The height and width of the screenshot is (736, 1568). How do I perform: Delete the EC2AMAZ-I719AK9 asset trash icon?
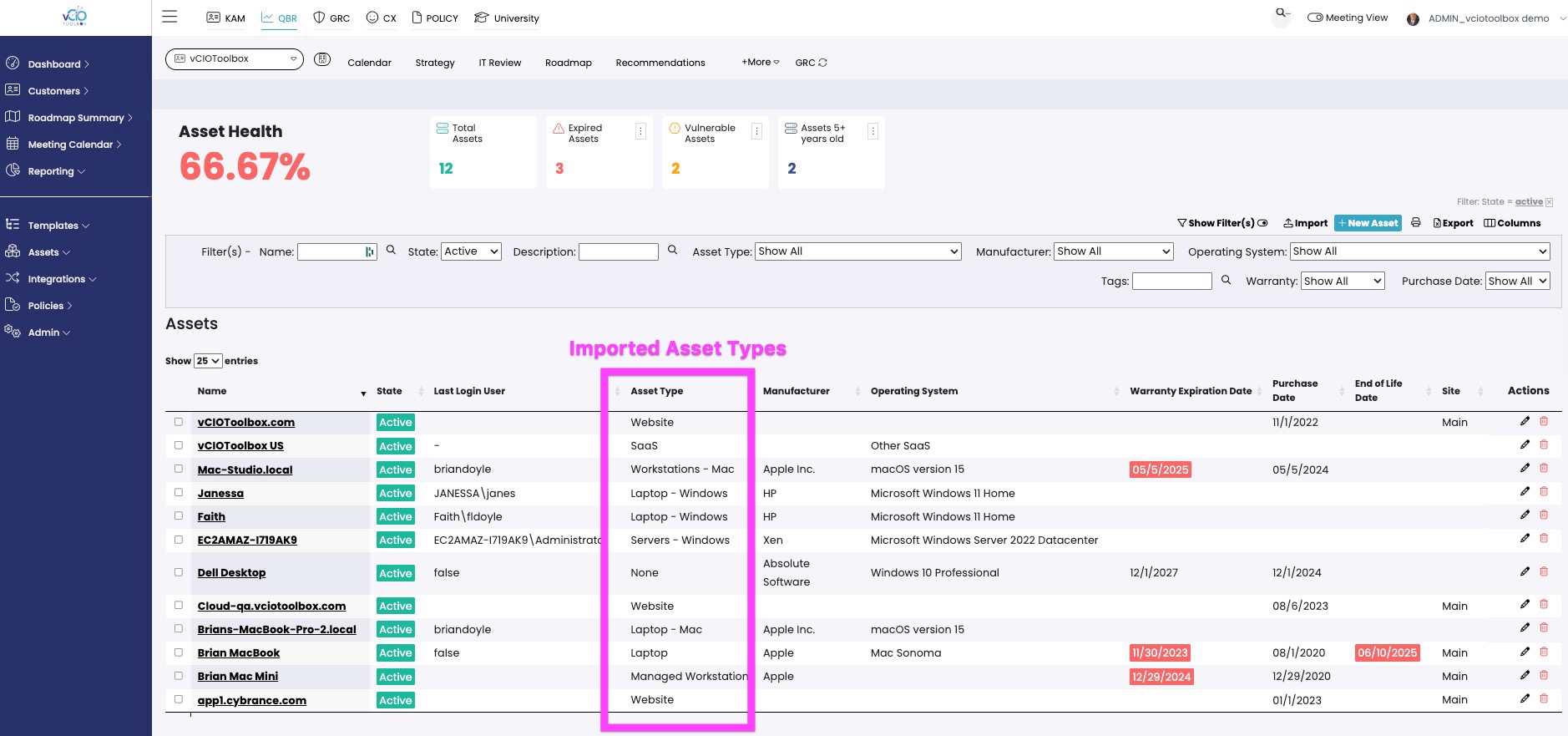1544,539
